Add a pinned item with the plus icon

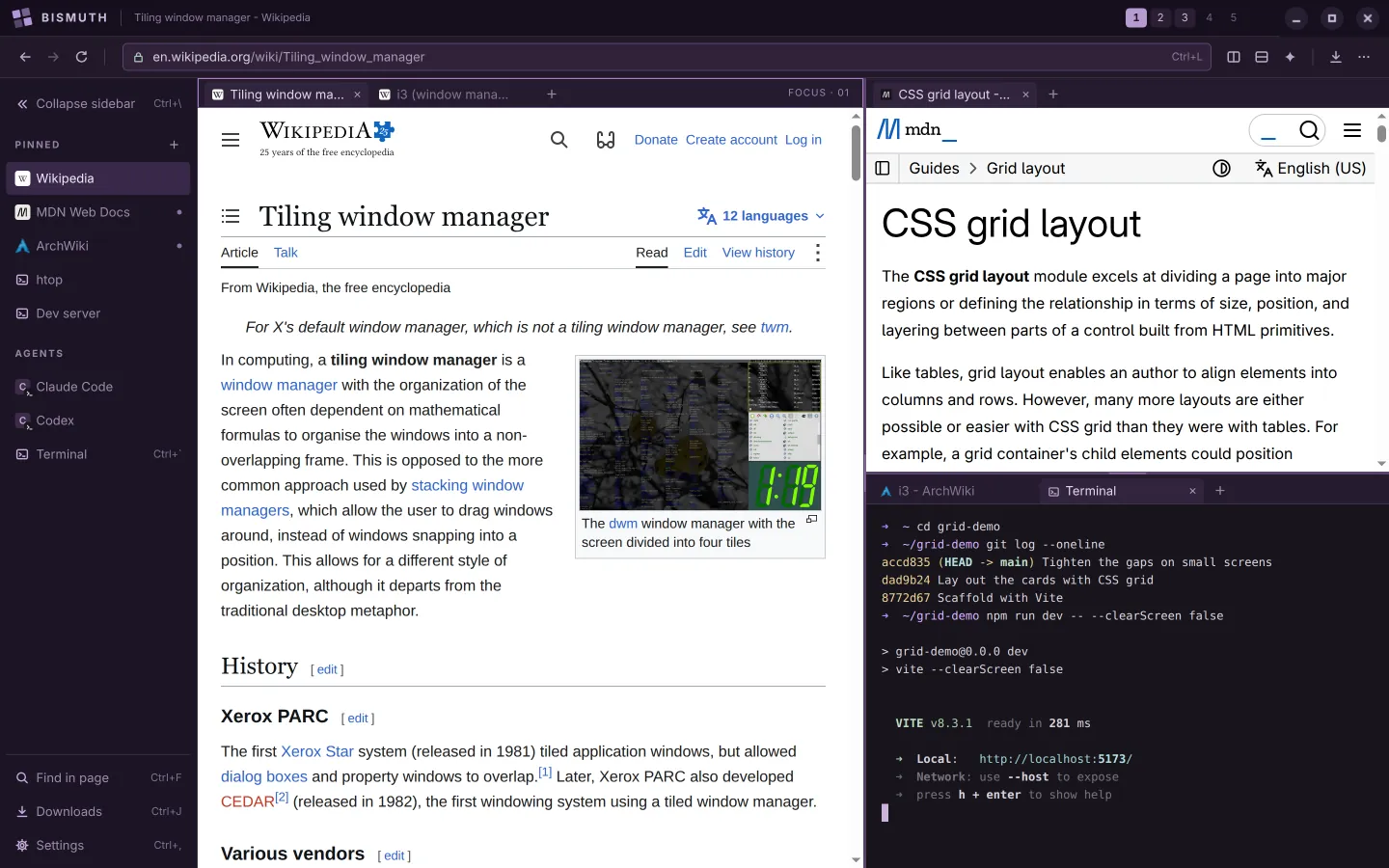pyautogui.click(x=175, y=145)
